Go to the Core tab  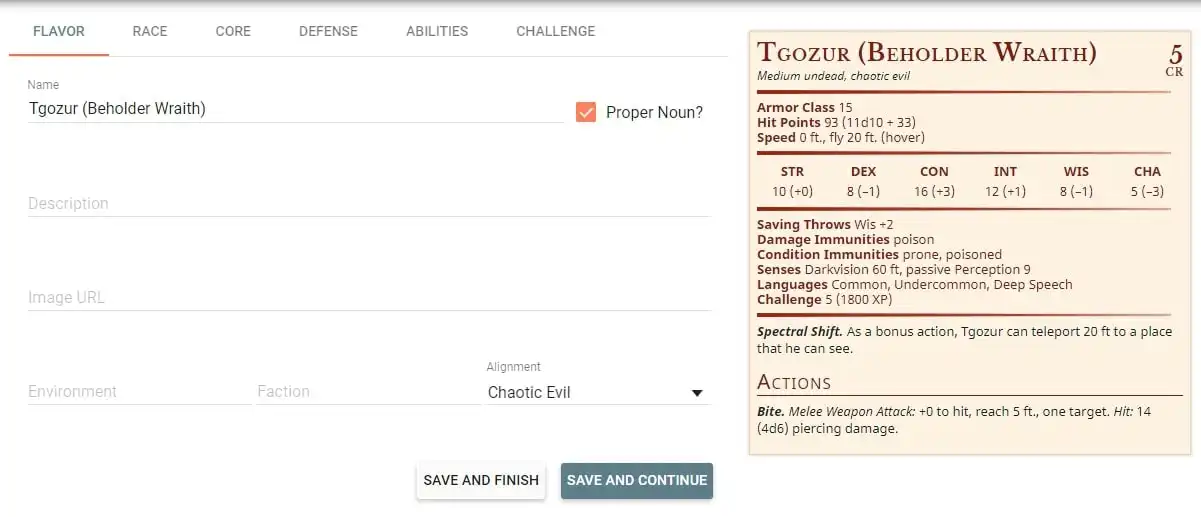233,32
